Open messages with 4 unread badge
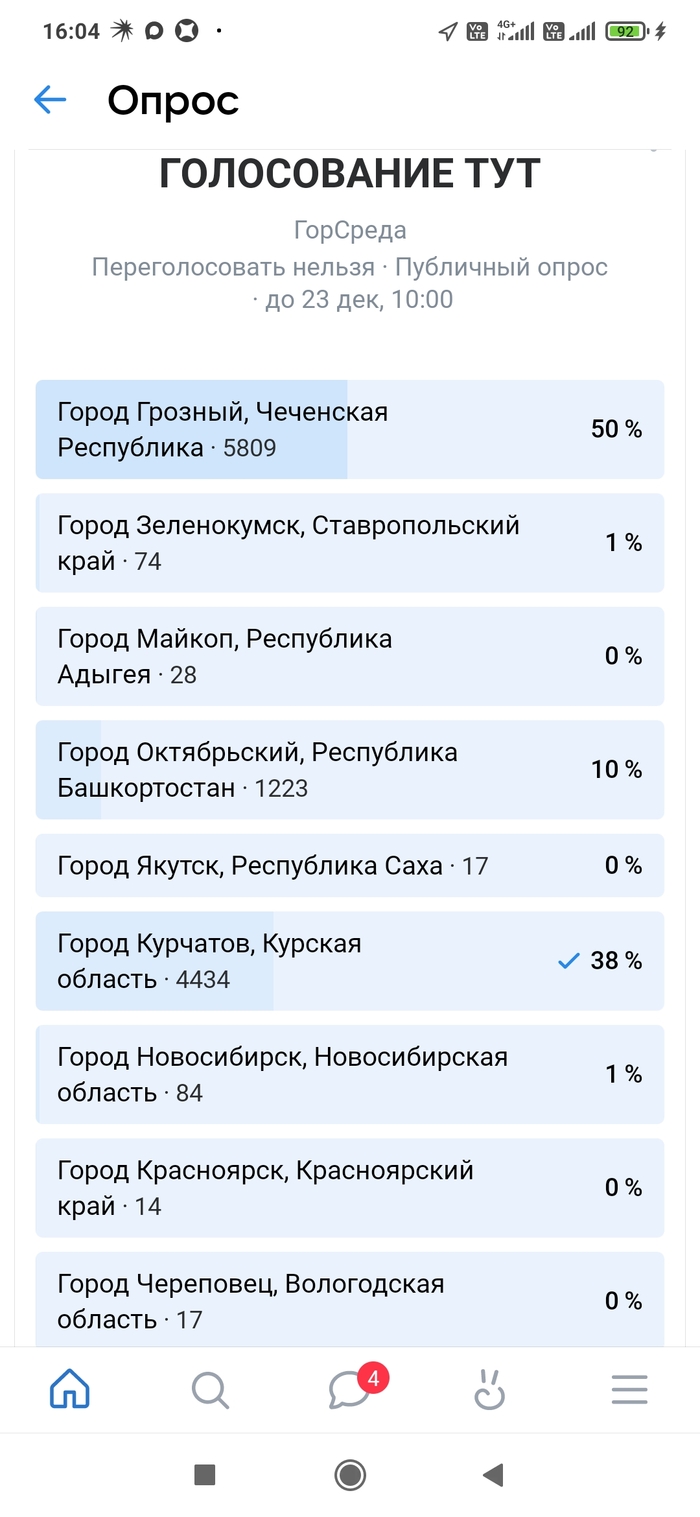The height and width of the screenshot is (1517, 700). 350,1389
